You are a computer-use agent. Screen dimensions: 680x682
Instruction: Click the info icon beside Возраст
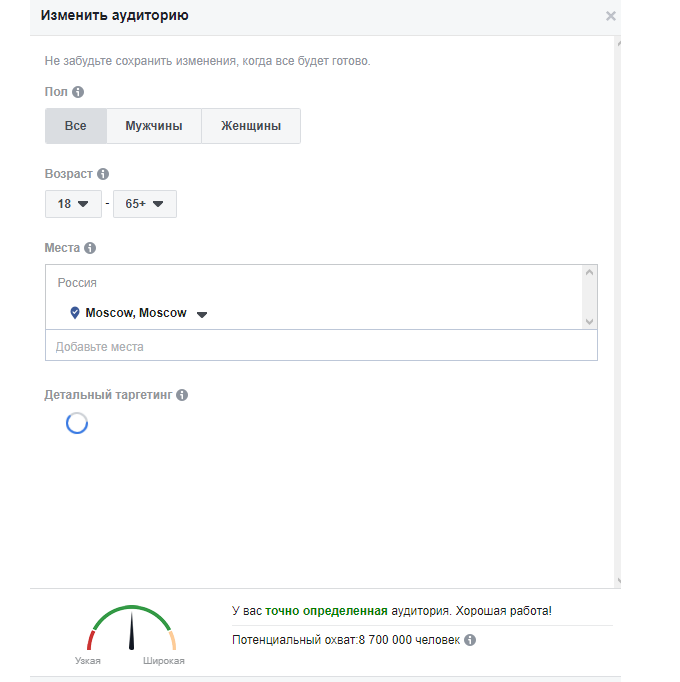click(103, 174)
